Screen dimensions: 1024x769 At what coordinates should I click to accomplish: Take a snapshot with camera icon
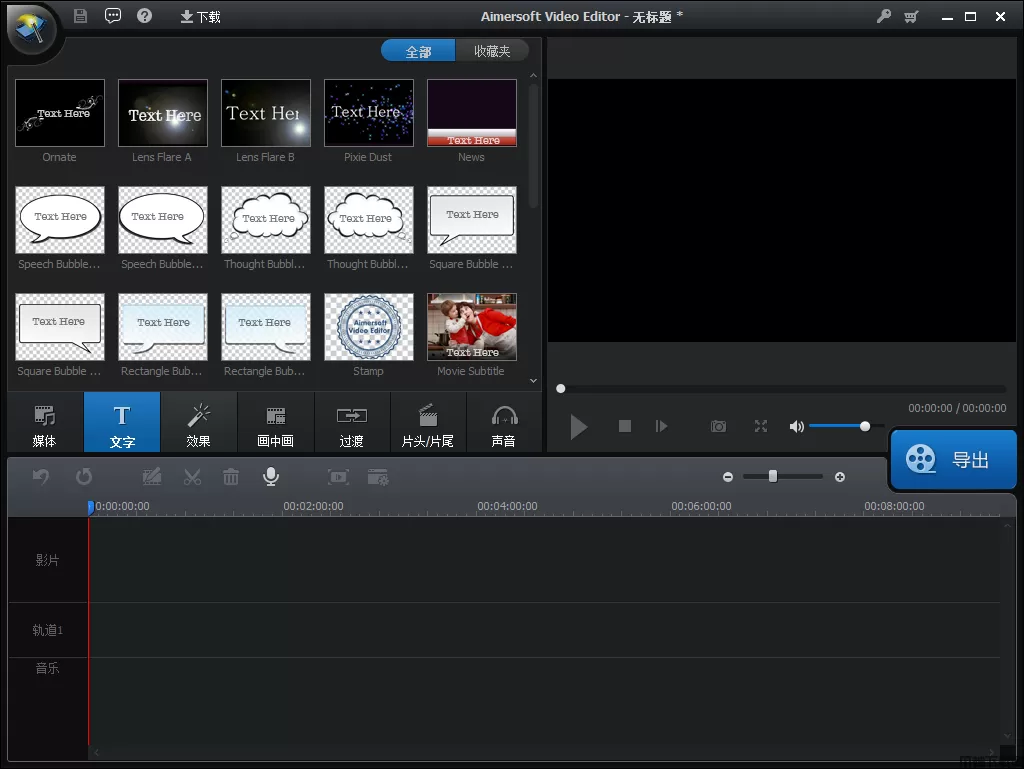click(x=718, y=426)
